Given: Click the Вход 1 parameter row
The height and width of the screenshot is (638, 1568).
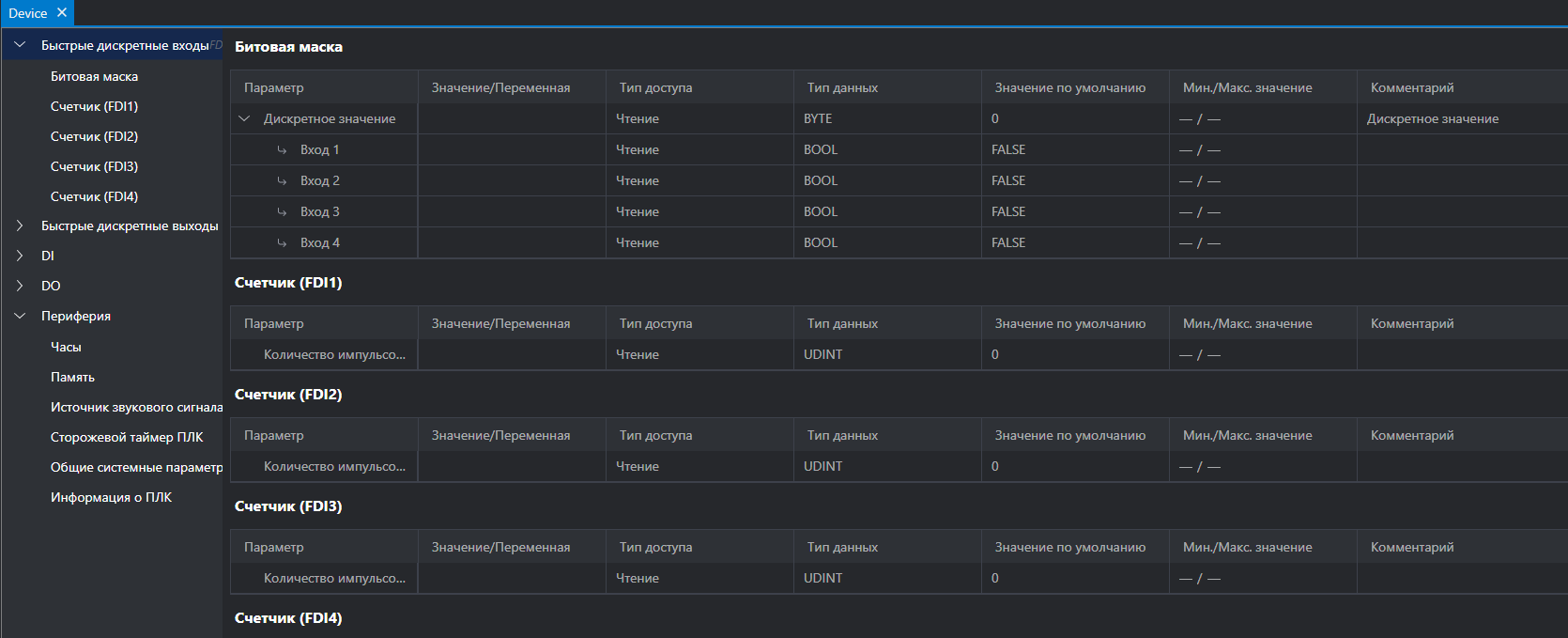Looking at the screenshot, I should click(x=899, y=149).
